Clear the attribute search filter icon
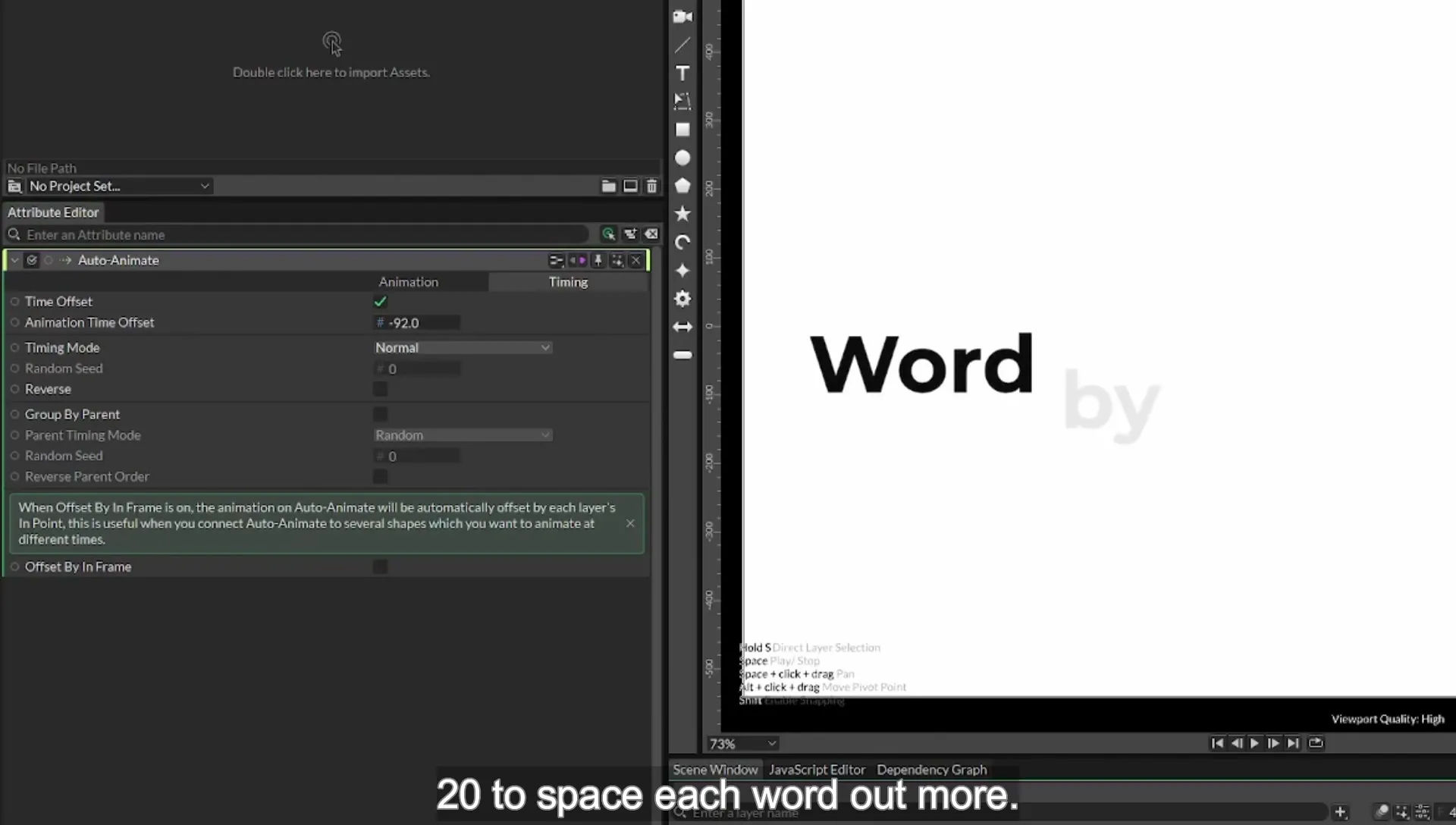Screen dimensions: 1456x825 [x=651, y=234]
